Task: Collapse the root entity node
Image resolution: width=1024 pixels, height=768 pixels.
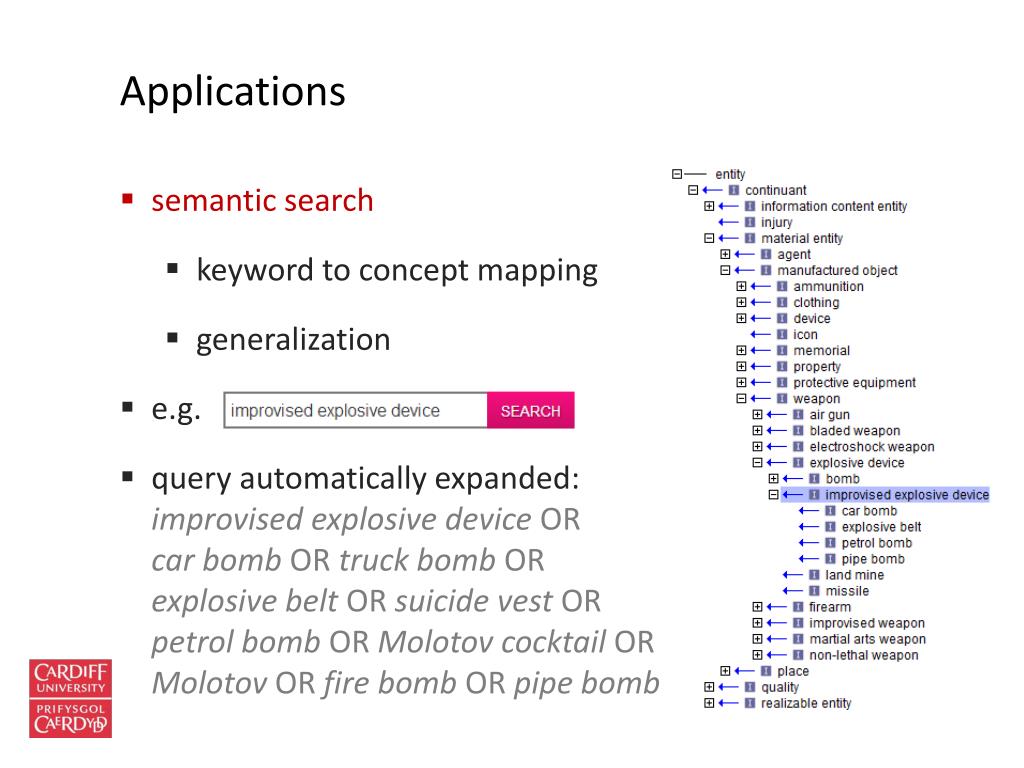Action: coord(677,174)
